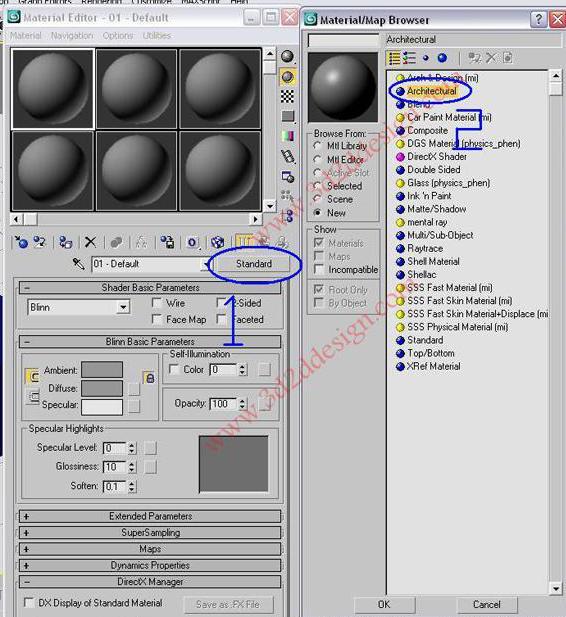Image resolution: width=566 pixels, height=617 pixels.
Task: Open the 01 - Default material name dropdown
Action: point(206,264)
